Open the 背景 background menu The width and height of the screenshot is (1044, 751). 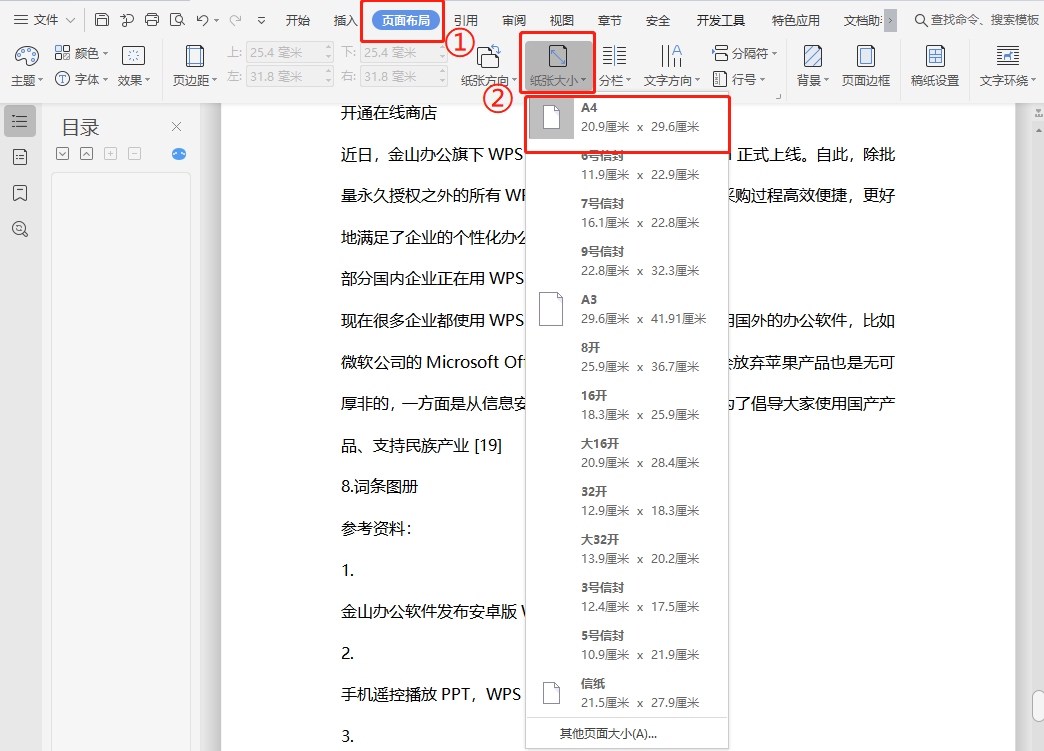813,65
